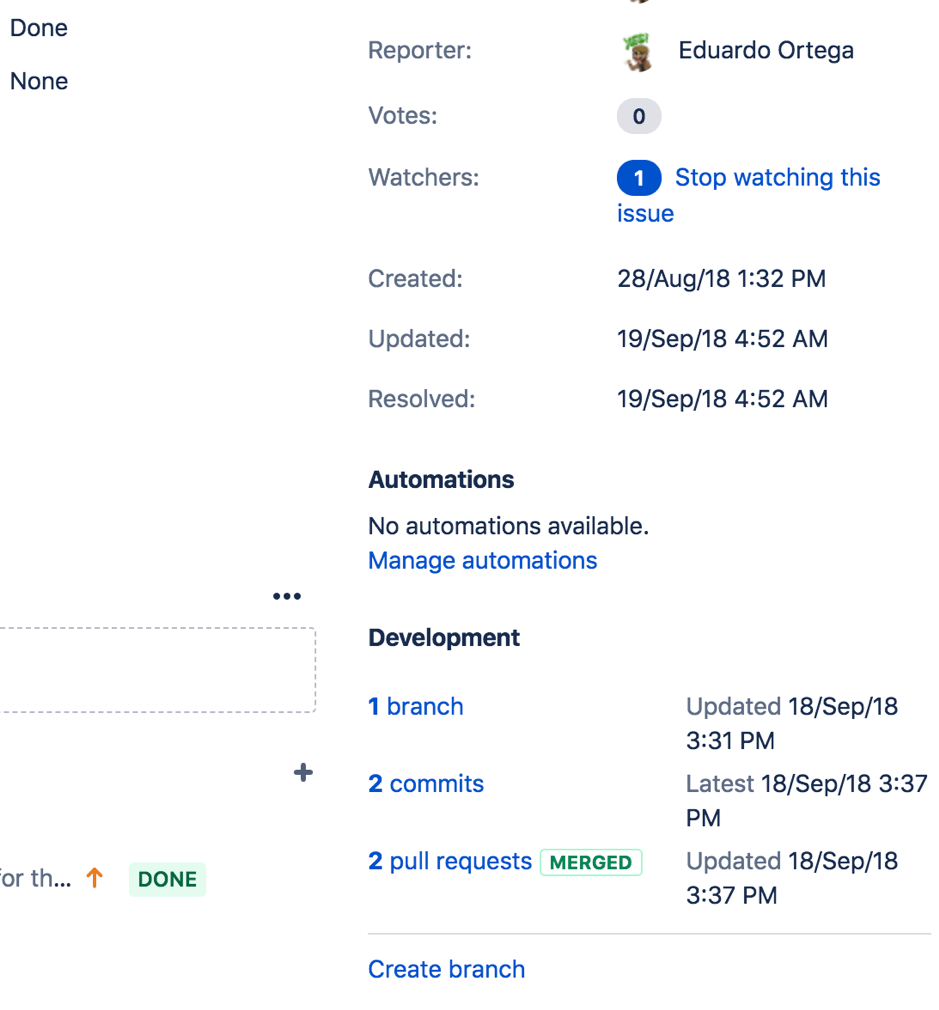This screenshot has height=1010, width=939.
Task: Click the orange priority arrow icon
Action: [94, 879]
